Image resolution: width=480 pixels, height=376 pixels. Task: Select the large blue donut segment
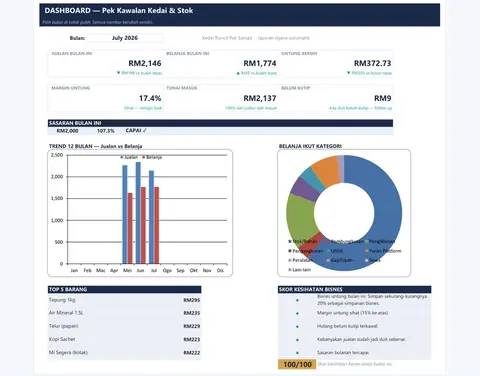tap(388, 213)
